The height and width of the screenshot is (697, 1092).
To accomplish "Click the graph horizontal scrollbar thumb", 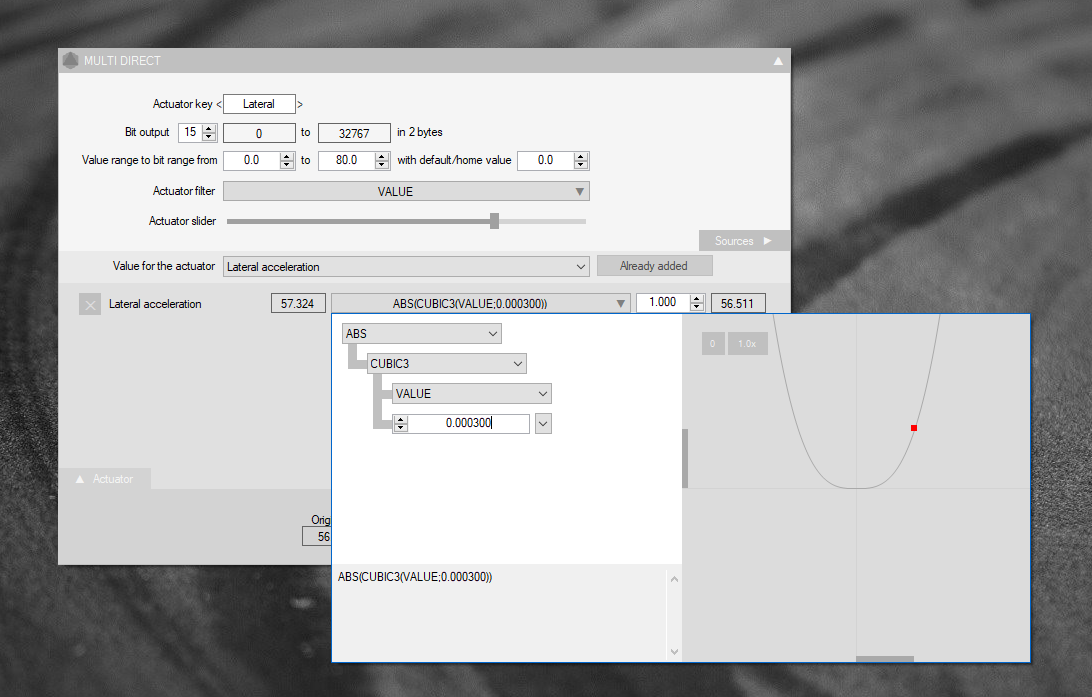I will (884, 659).
